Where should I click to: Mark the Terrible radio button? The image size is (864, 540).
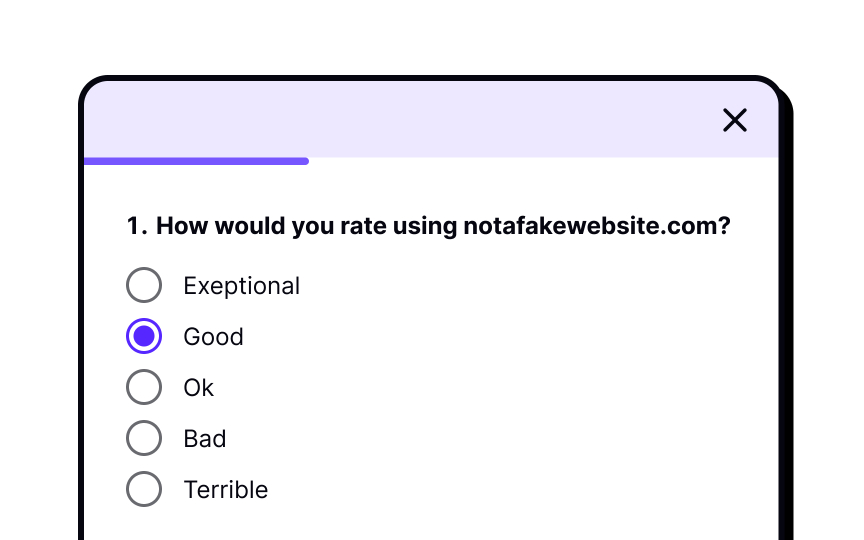144,489
